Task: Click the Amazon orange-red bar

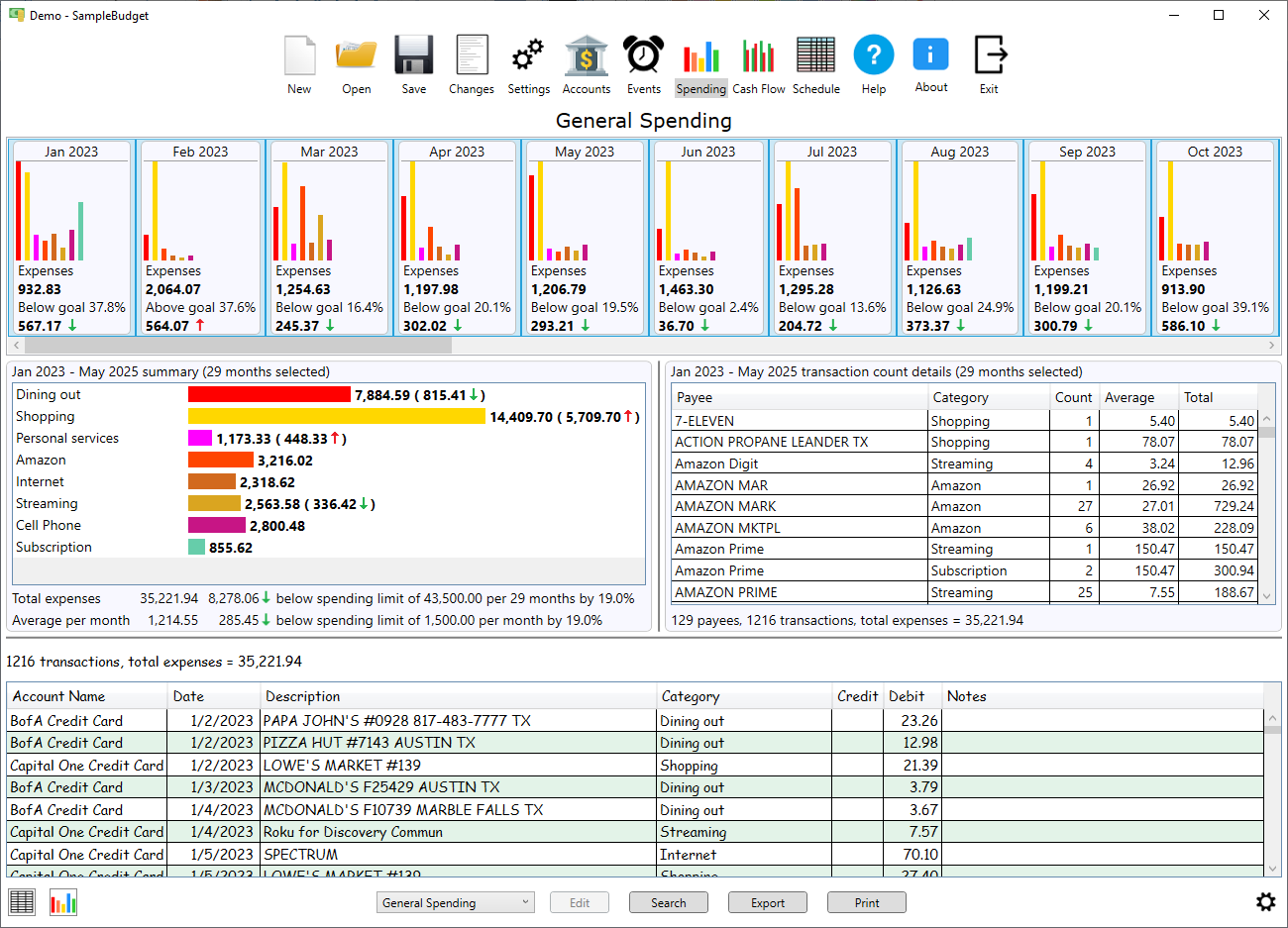Action: pos(221,460)
